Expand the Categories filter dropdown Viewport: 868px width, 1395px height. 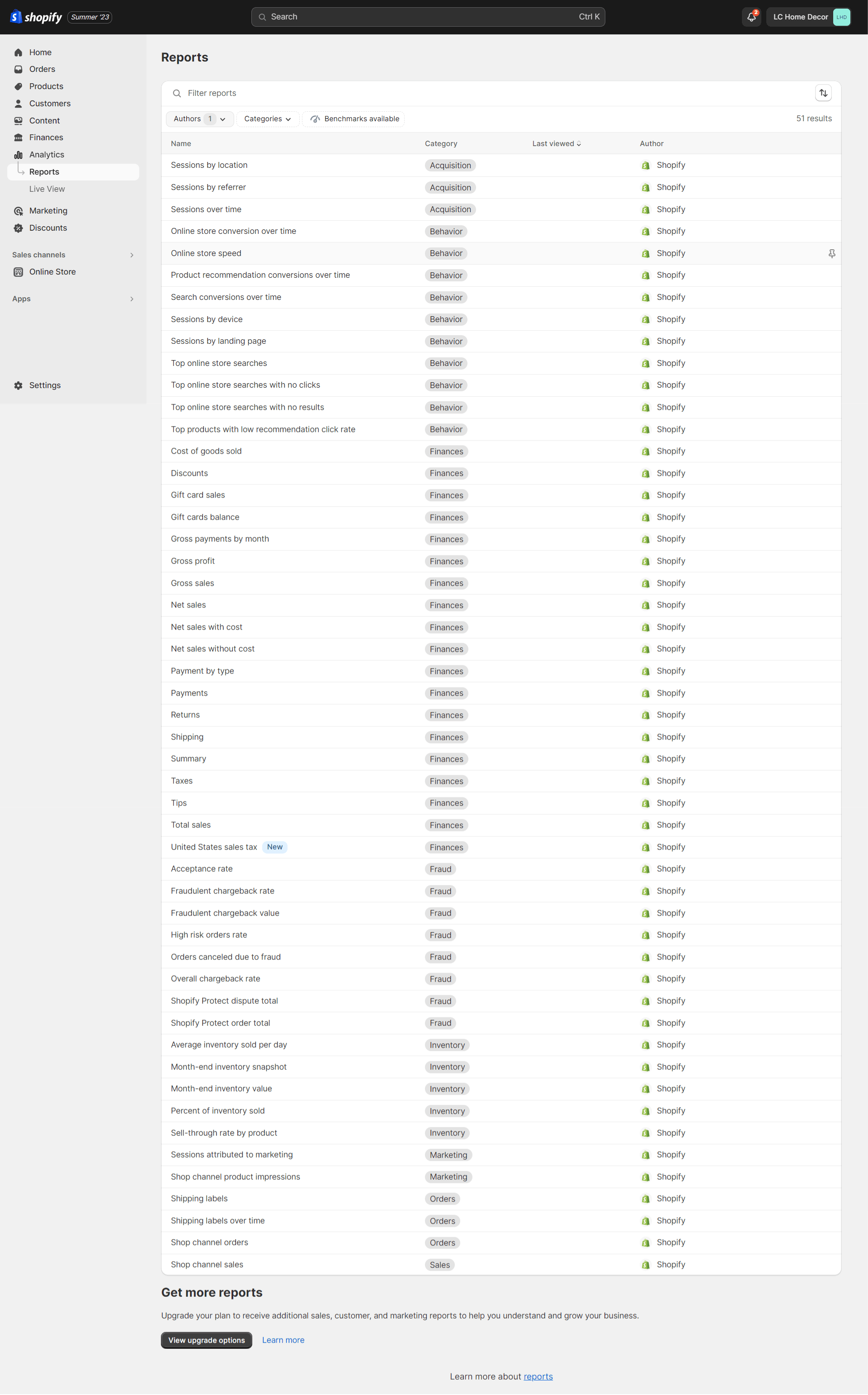(x=266, y=119)
